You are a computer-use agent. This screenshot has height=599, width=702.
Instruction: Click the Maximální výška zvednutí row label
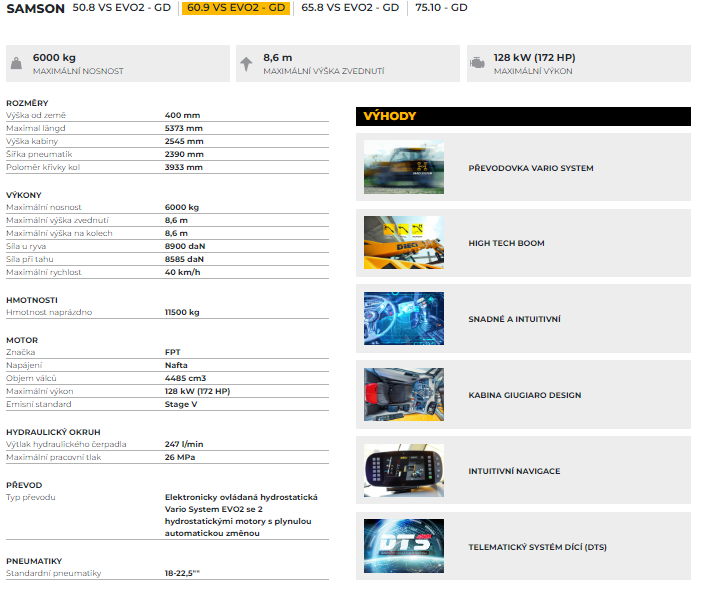click(x=57, y=220)
